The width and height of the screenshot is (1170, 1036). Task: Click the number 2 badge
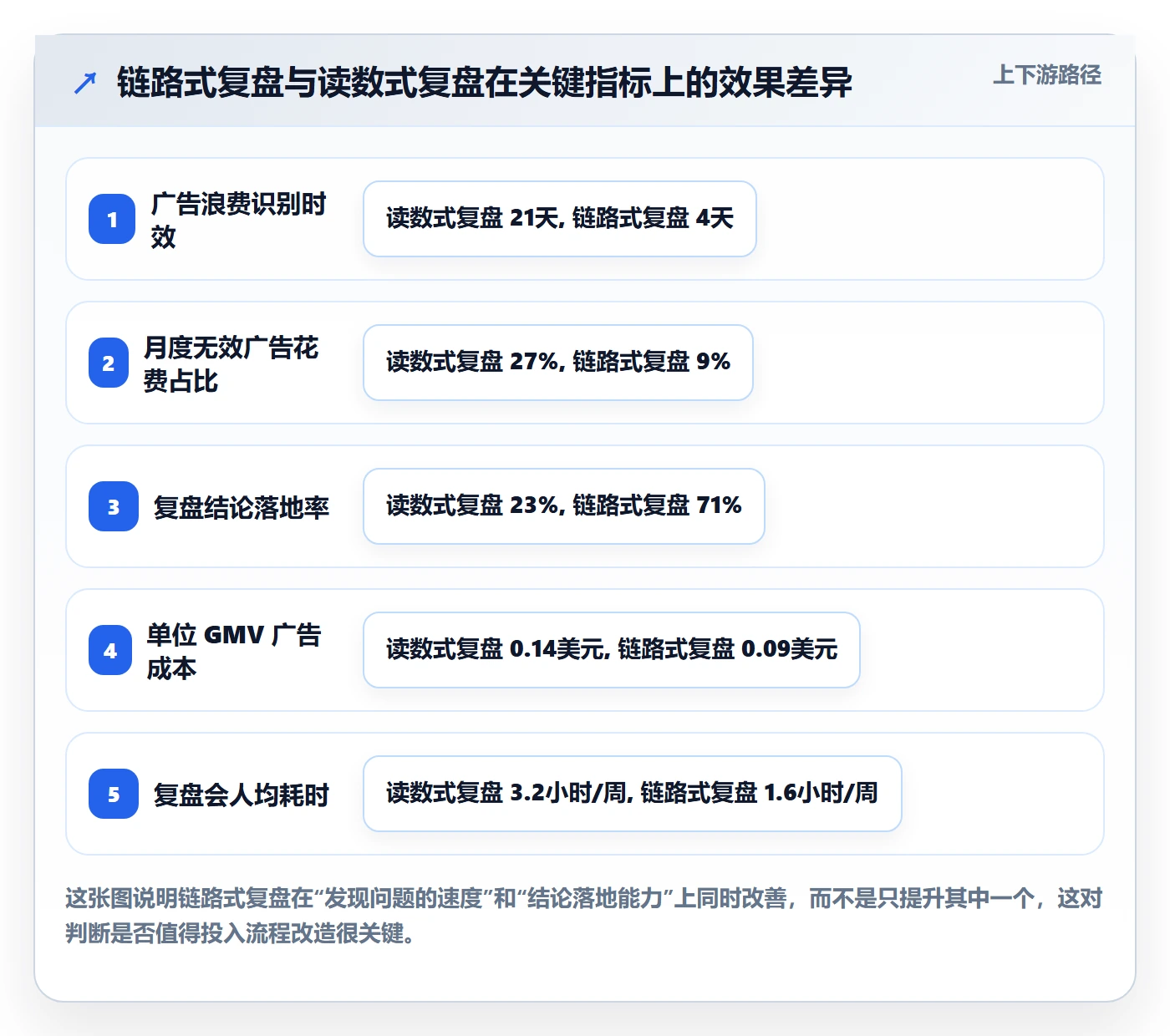(x=109, y=363)
